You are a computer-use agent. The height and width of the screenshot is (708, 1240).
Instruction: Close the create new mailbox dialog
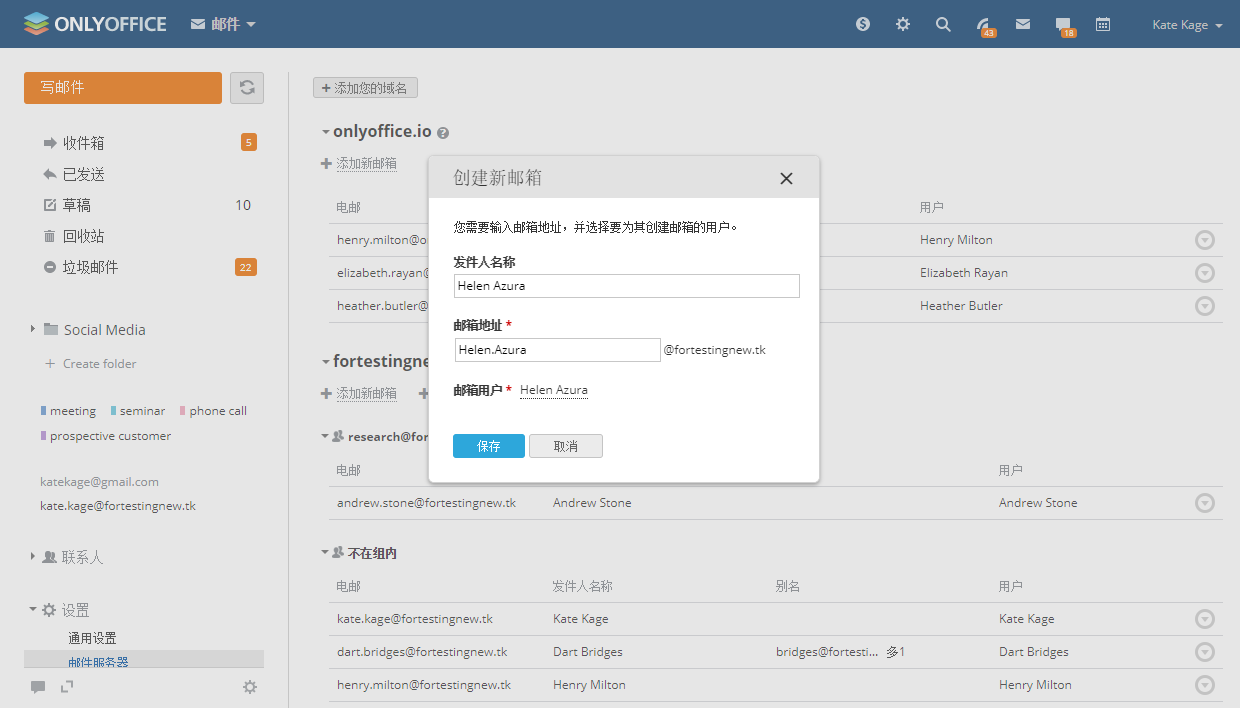pyautogui.click(x=786, y=179)
